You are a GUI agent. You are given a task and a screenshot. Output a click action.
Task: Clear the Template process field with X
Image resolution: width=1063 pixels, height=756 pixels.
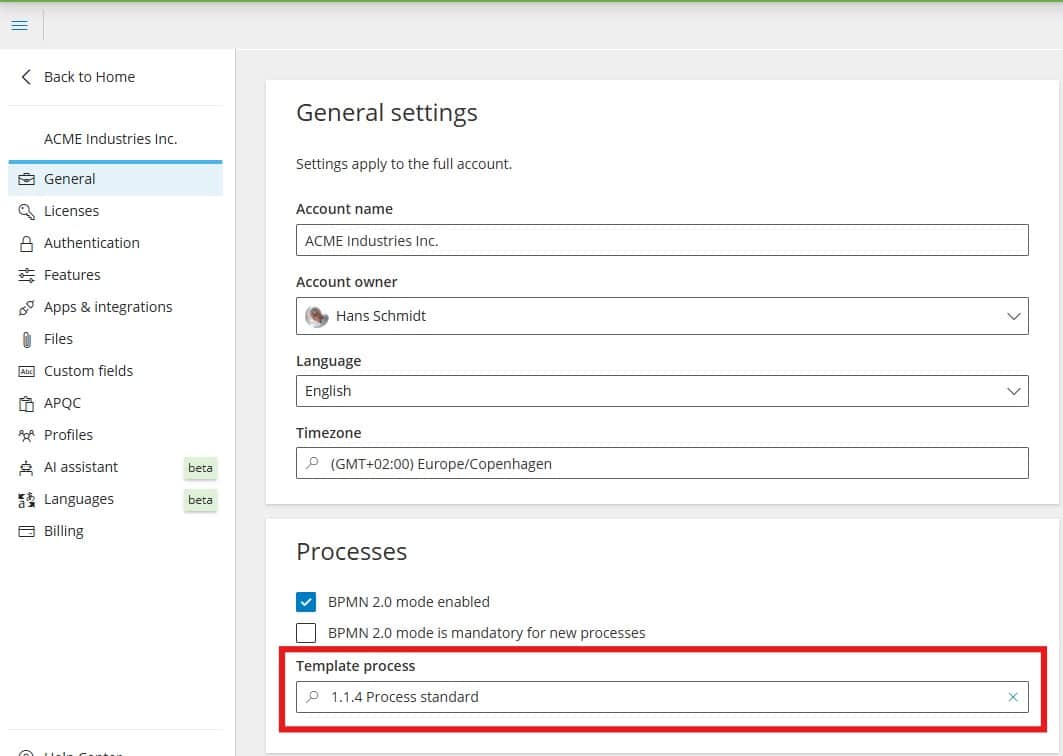[1012, 697]
